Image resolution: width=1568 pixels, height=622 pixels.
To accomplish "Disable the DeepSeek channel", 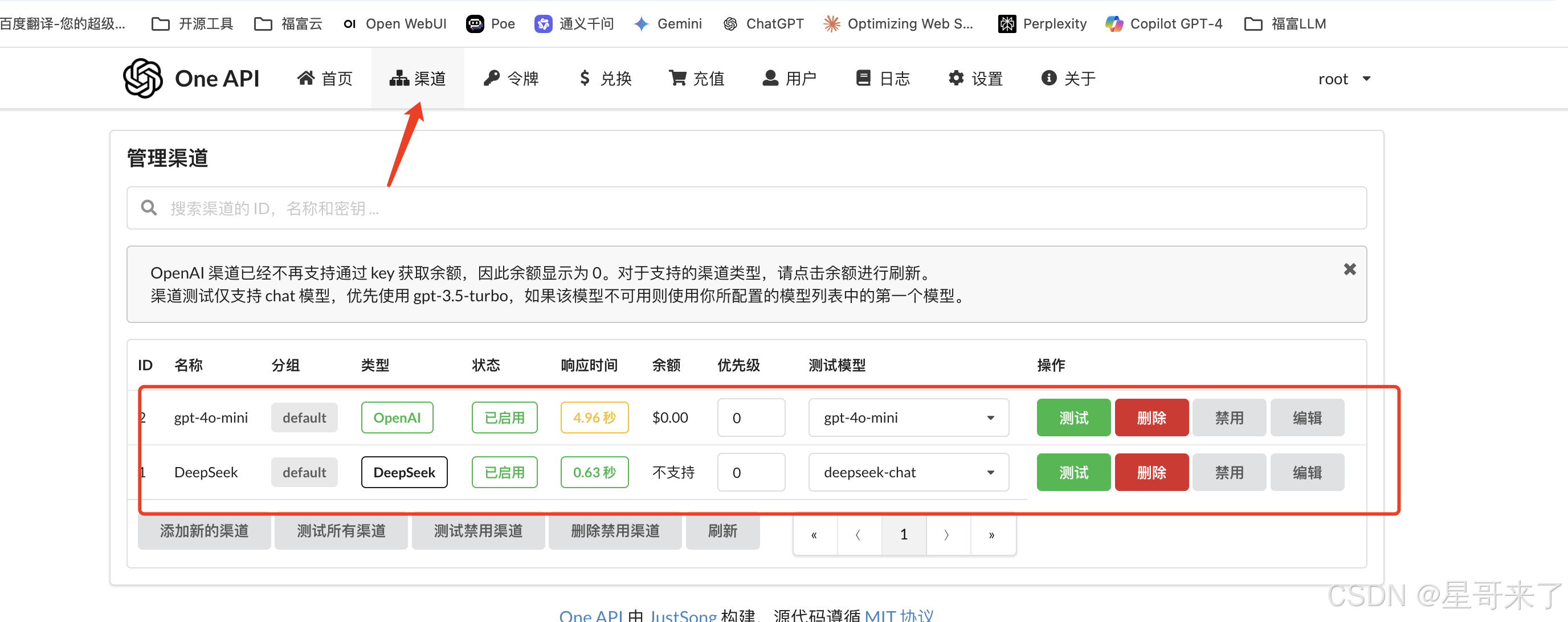I will 1228,472.
